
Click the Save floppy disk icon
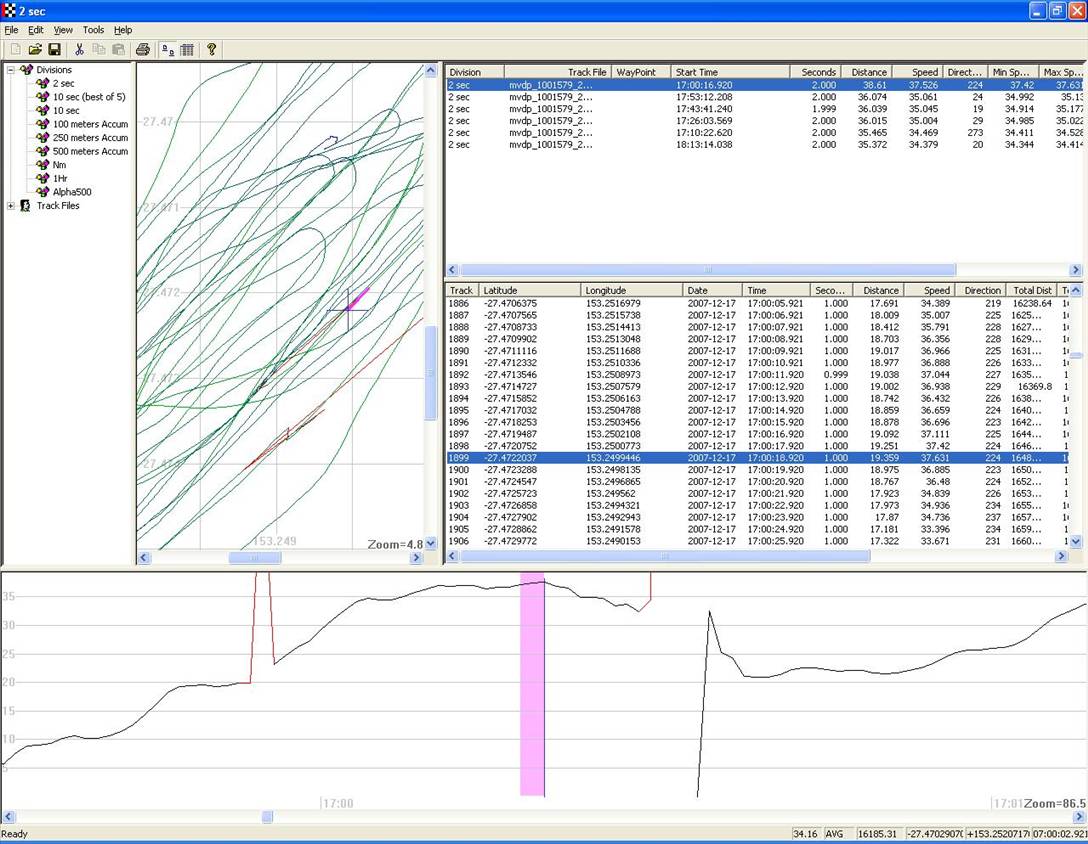54,49
